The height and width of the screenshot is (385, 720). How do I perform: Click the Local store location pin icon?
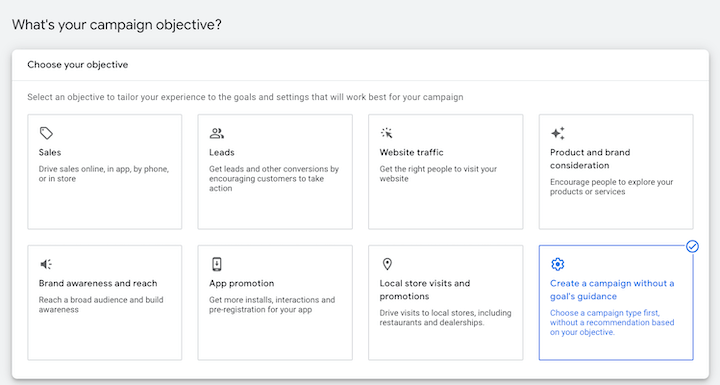point(387,264)
